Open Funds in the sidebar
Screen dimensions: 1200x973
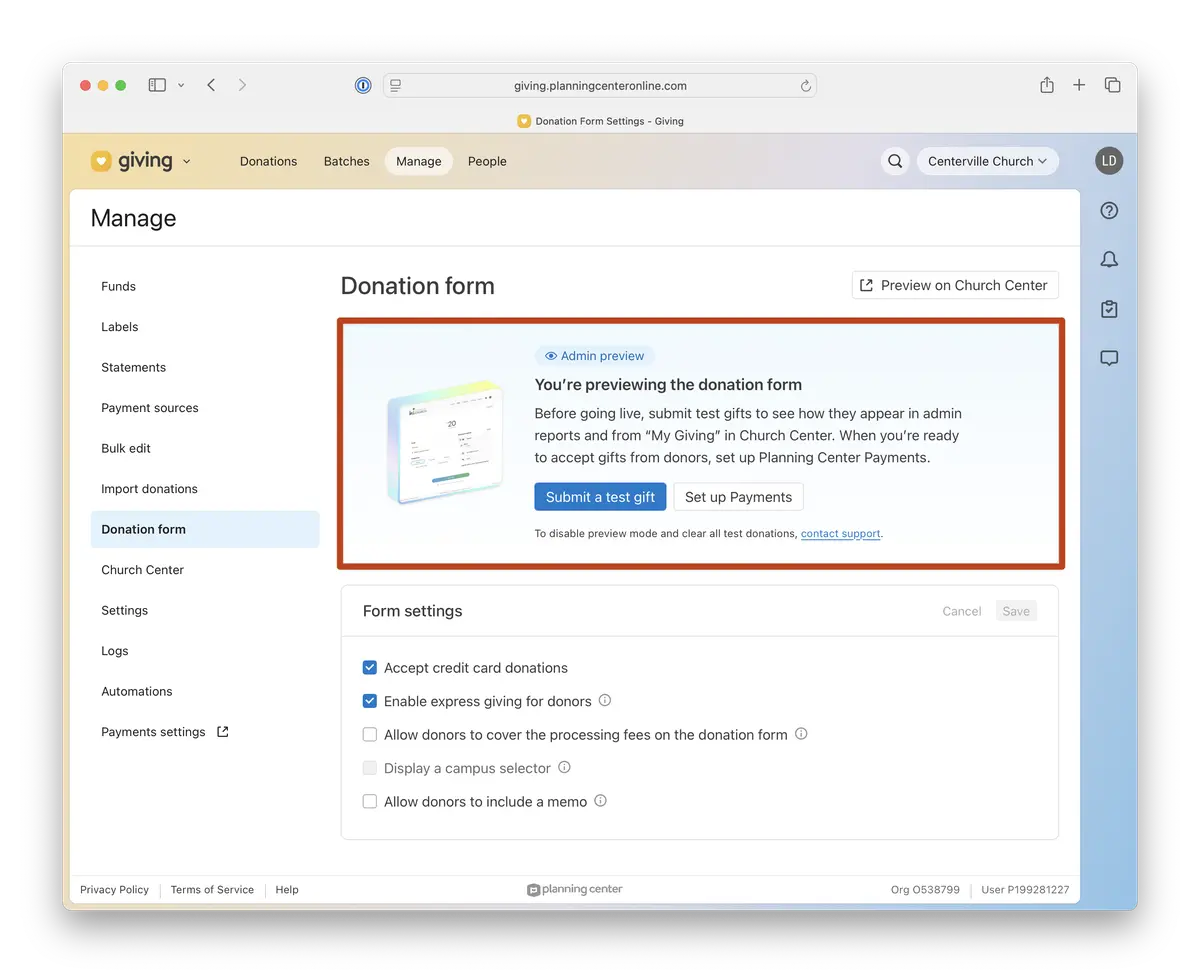pos(205,286)
